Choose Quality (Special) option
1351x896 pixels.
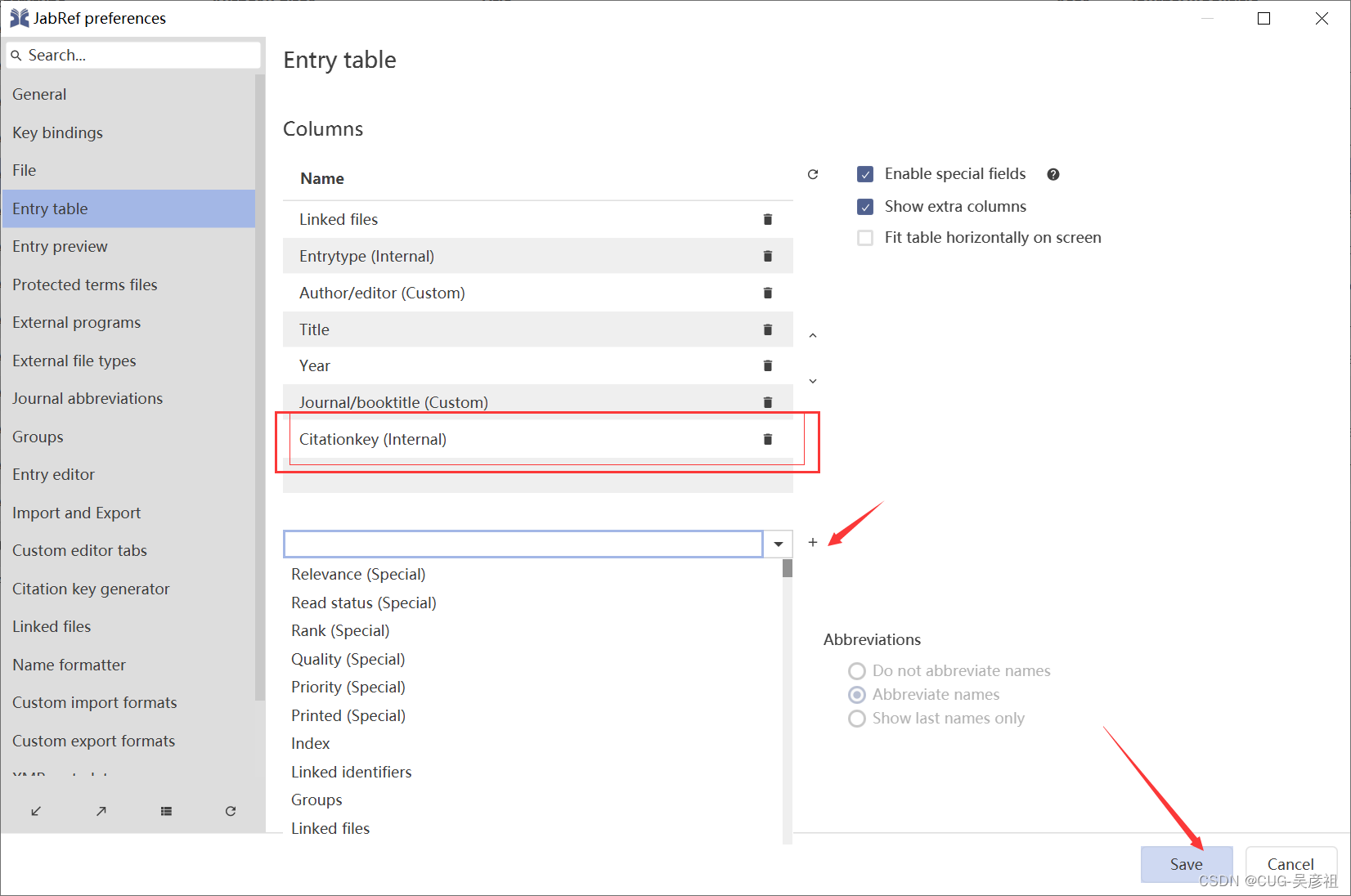coord(532,659)
